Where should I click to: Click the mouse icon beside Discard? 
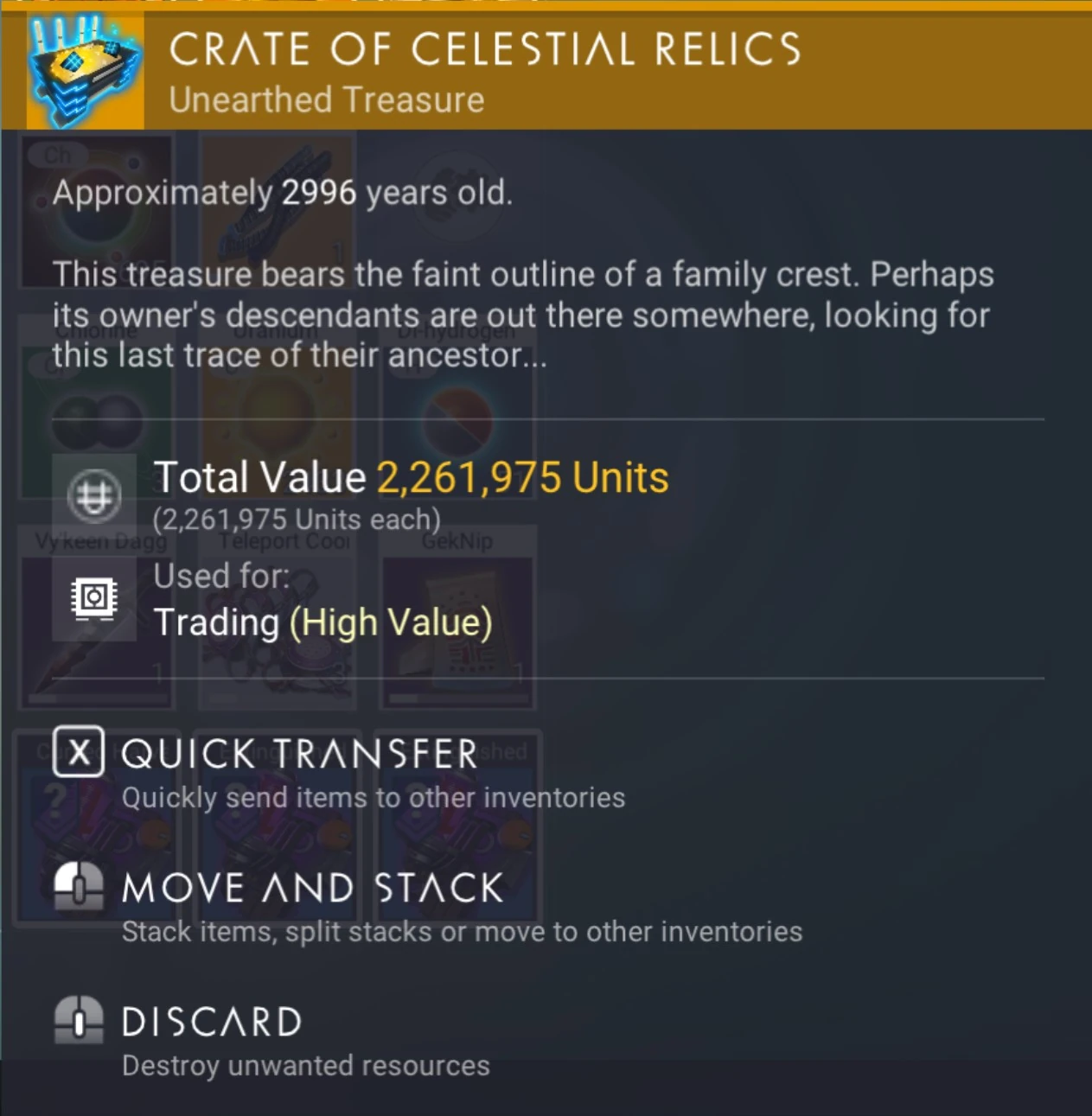click(78, 1021)
